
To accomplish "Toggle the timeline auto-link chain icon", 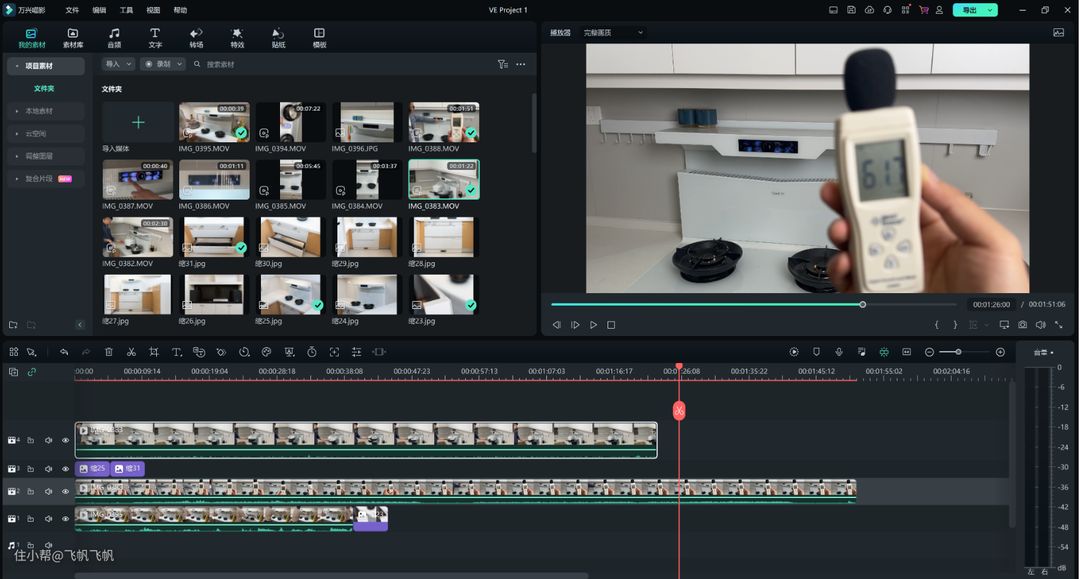I will (31, 372).
